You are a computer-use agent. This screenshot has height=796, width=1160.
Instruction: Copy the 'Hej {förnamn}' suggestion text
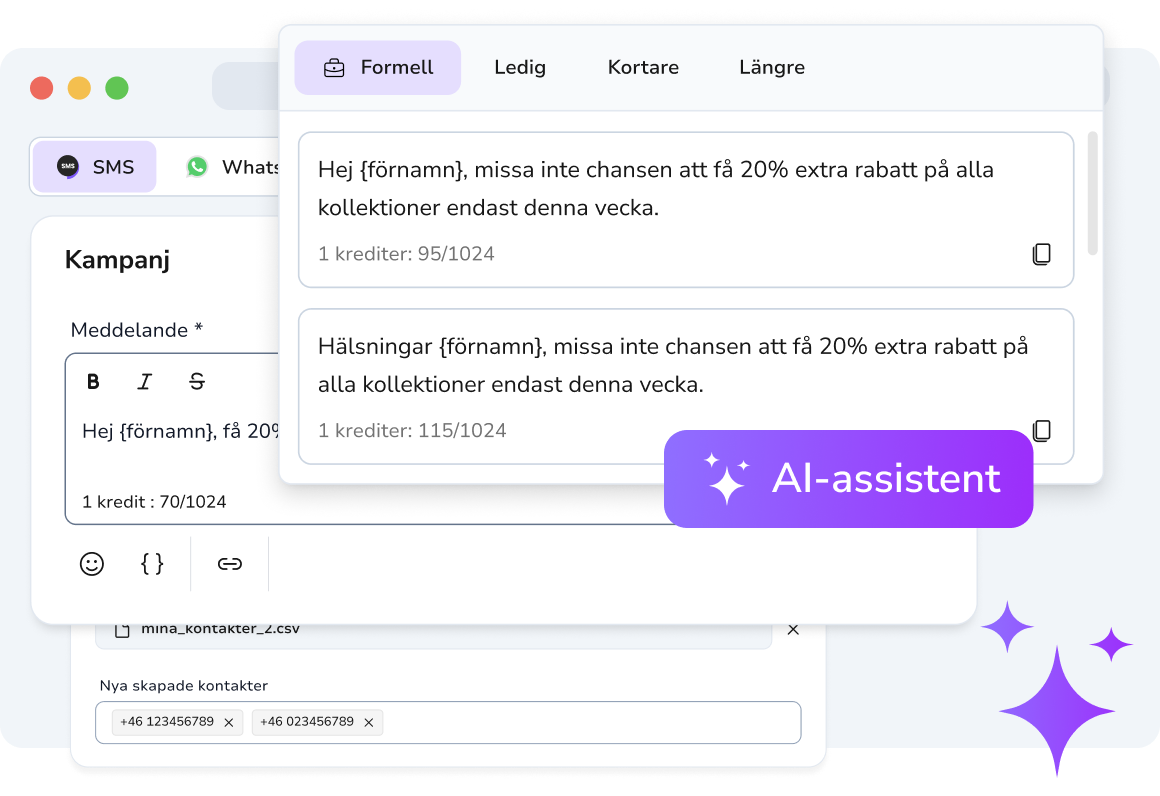pyautogui.click(x=1041, y=254)
